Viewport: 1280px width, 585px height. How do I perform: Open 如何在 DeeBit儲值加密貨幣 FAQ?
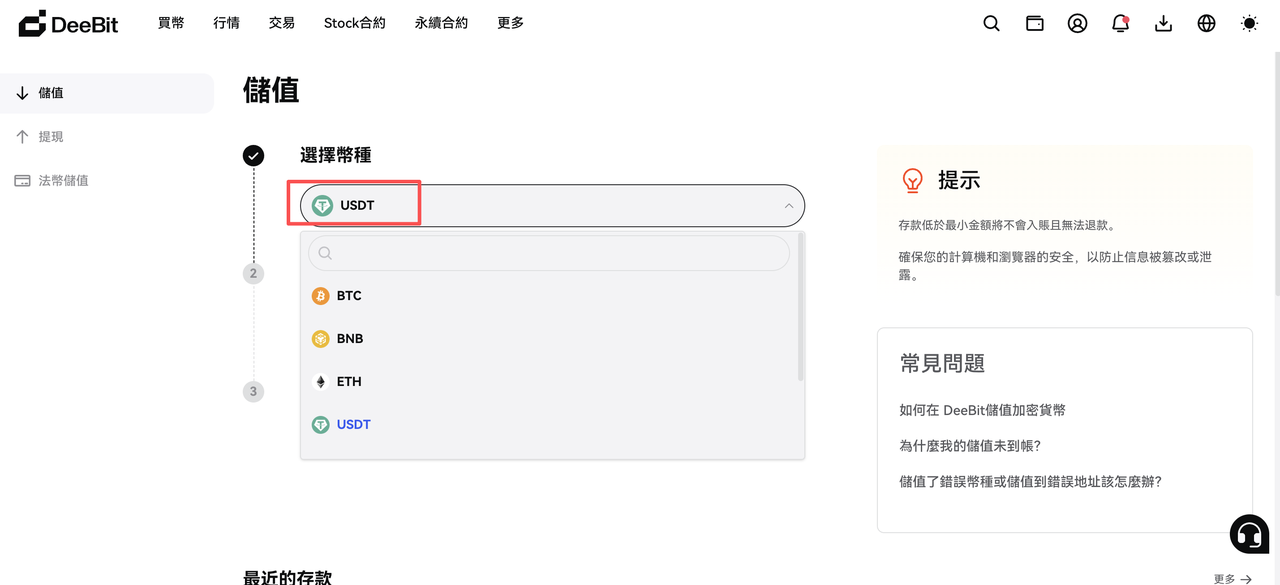pyautogui.click(x=982, y=410)
